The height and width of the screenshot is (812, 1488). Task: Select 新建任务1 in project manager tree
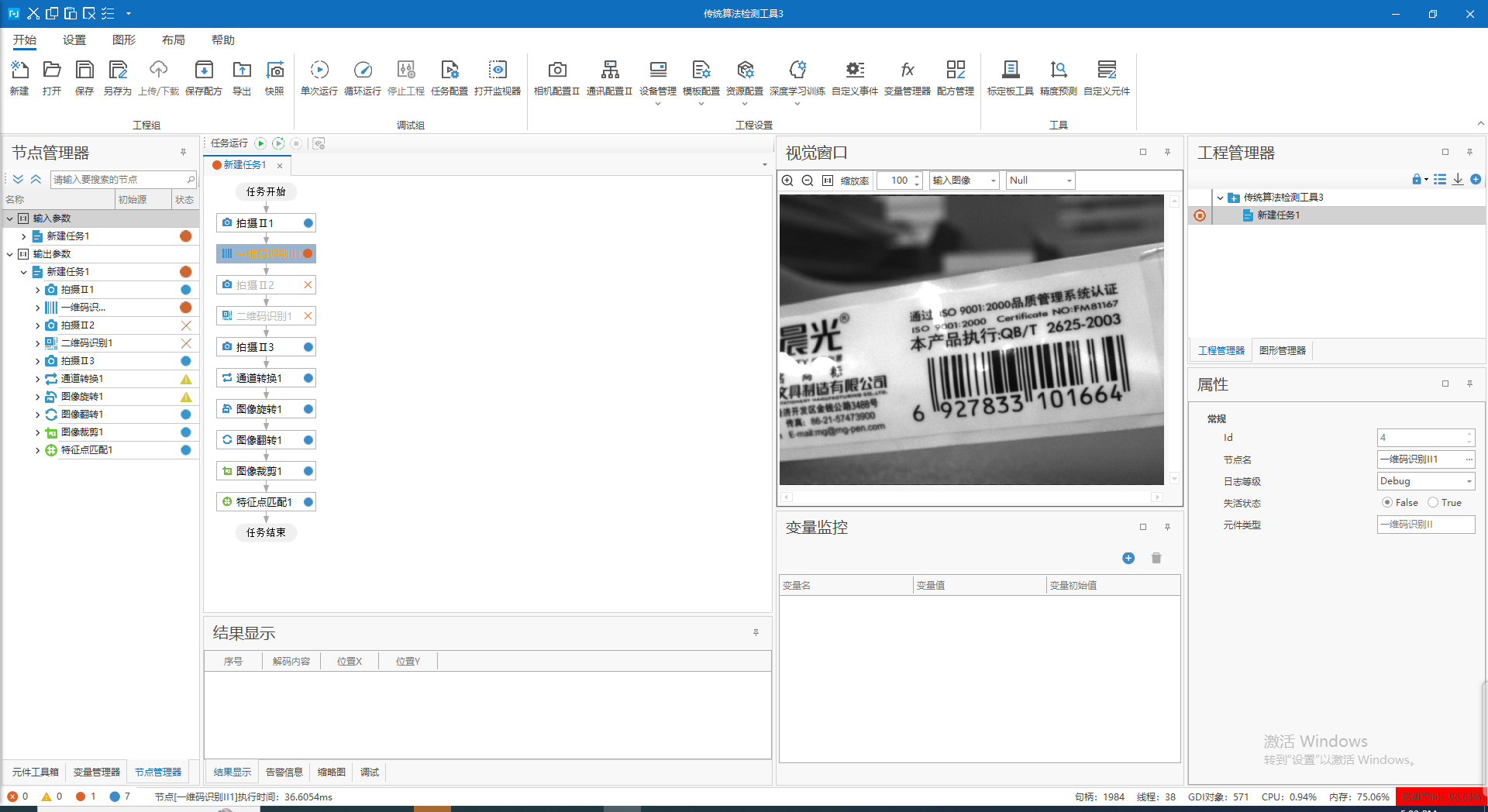[x=1278, y=215]
